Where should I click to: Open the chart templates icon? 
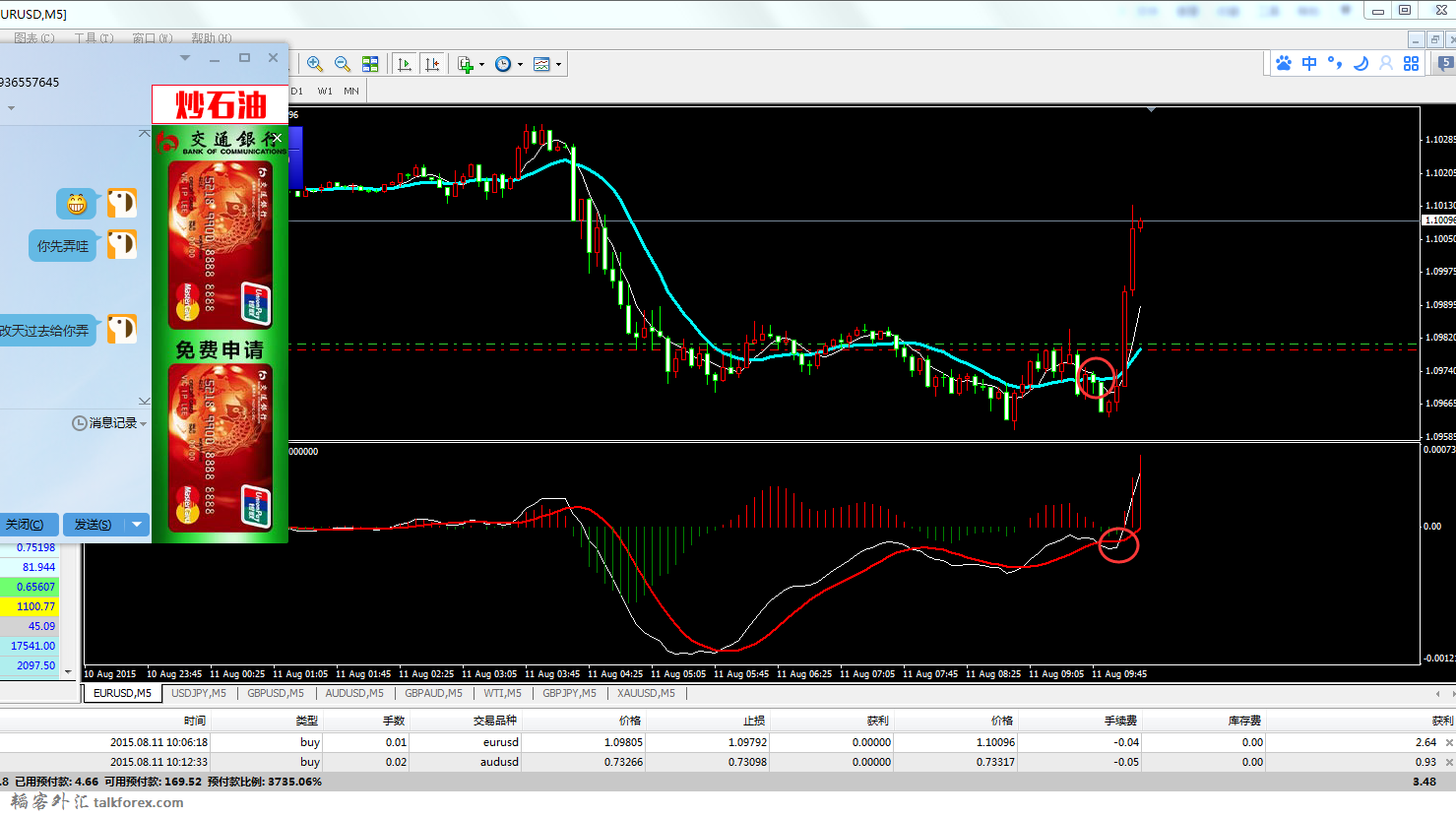tap(541, 64)
